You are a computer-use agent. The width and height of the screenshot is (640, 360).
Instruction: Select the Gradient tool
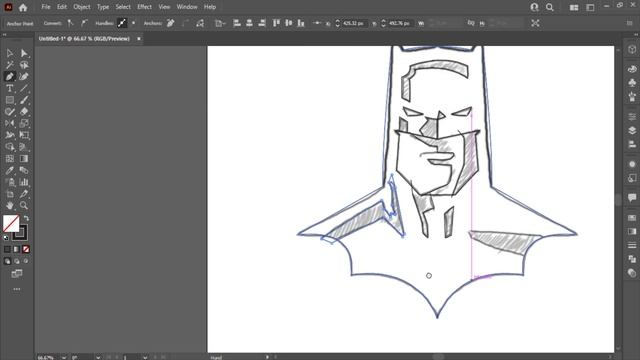tap(24, 158)
